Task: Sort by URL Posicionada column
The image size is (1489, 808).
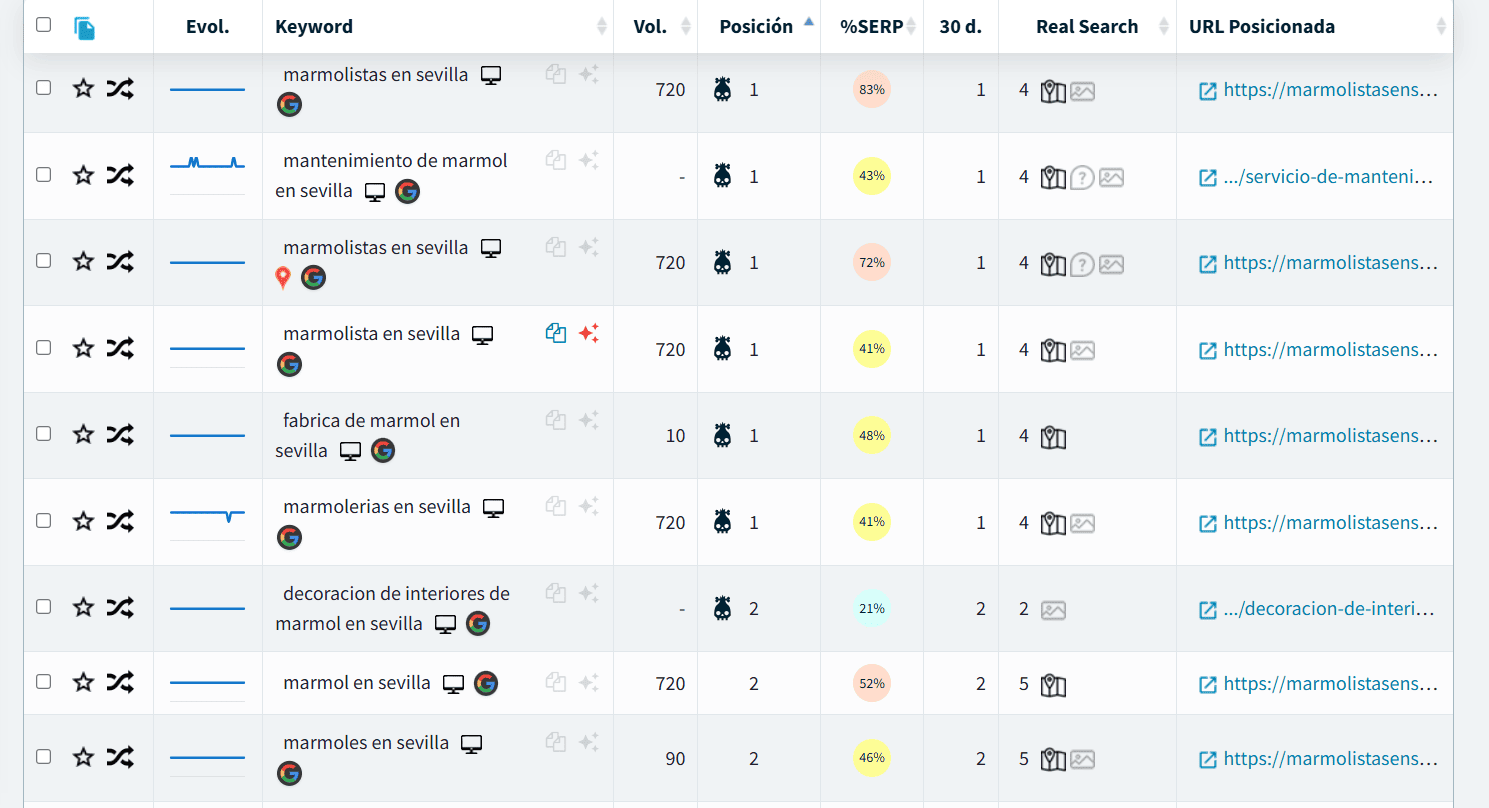Action: pos(1441,27)
